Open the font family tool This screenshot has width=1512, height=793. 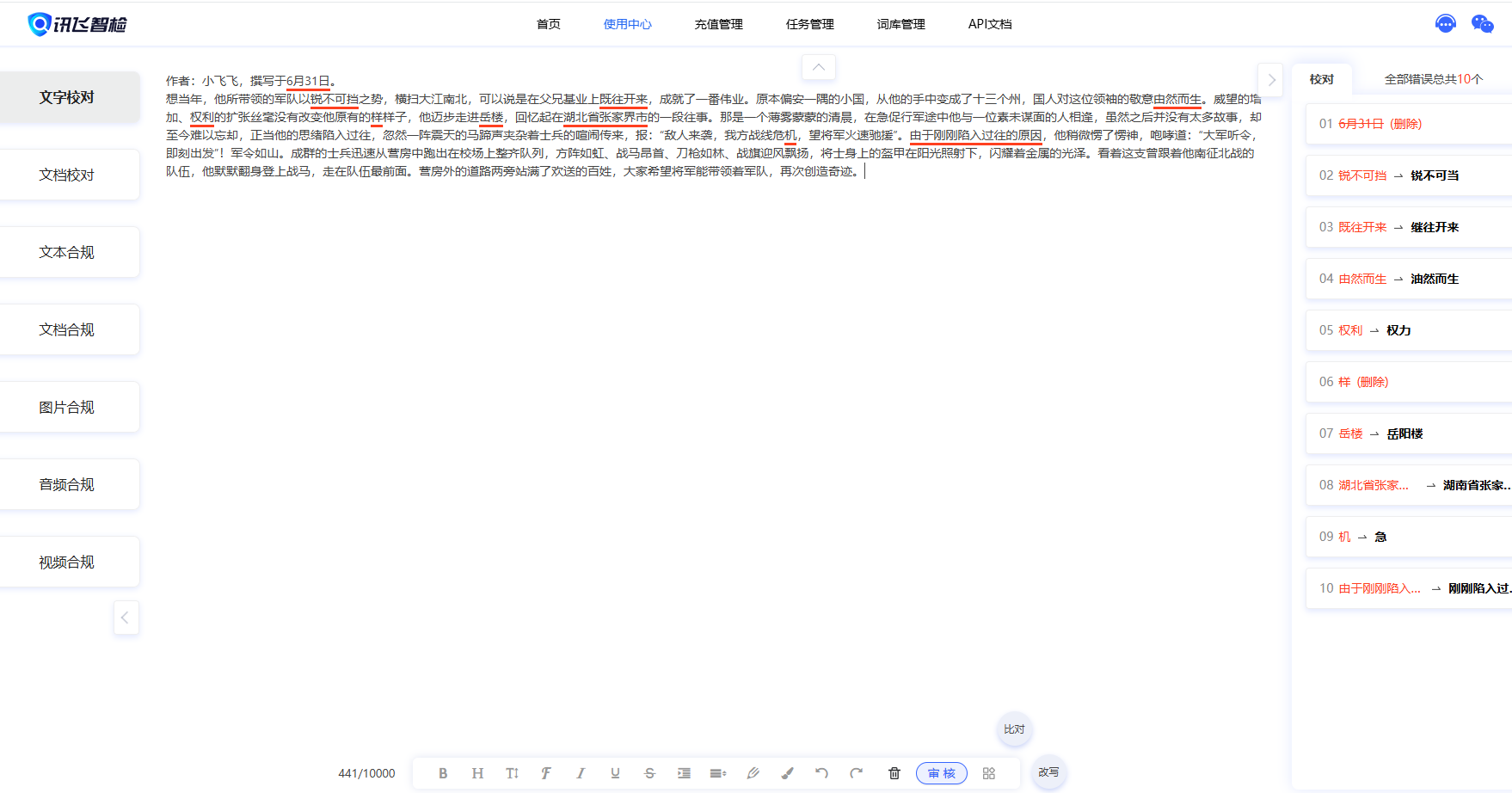pos(546,773)
